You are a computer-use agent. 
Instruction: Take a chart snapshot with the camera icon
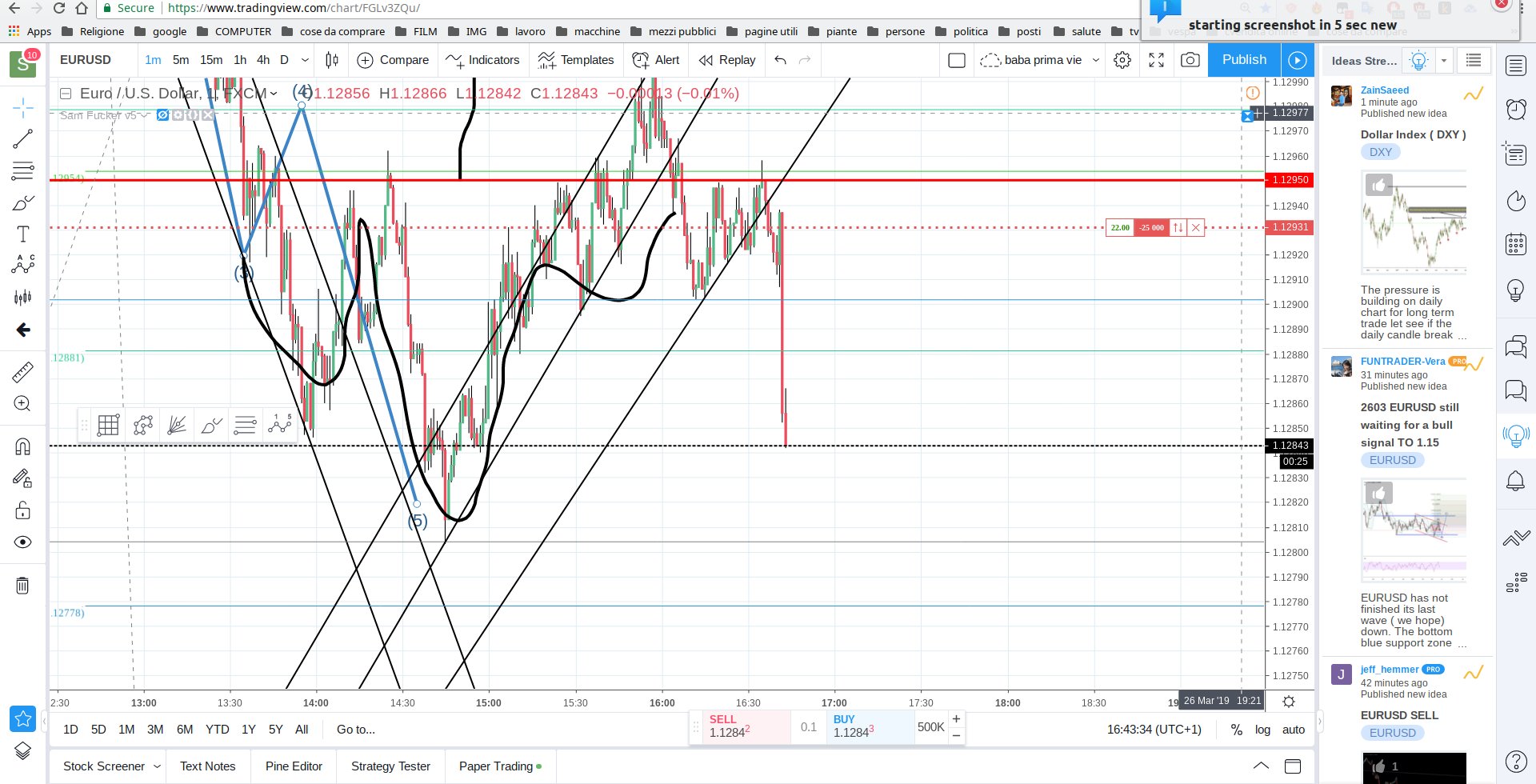pos(1190,60)
